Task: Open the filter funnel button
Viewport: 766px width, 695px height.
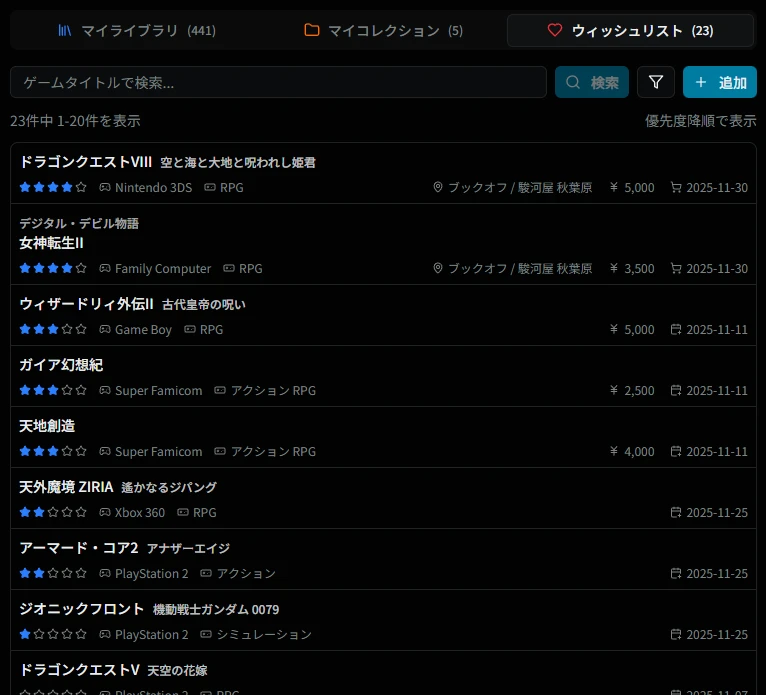Action: coord(656,82)
